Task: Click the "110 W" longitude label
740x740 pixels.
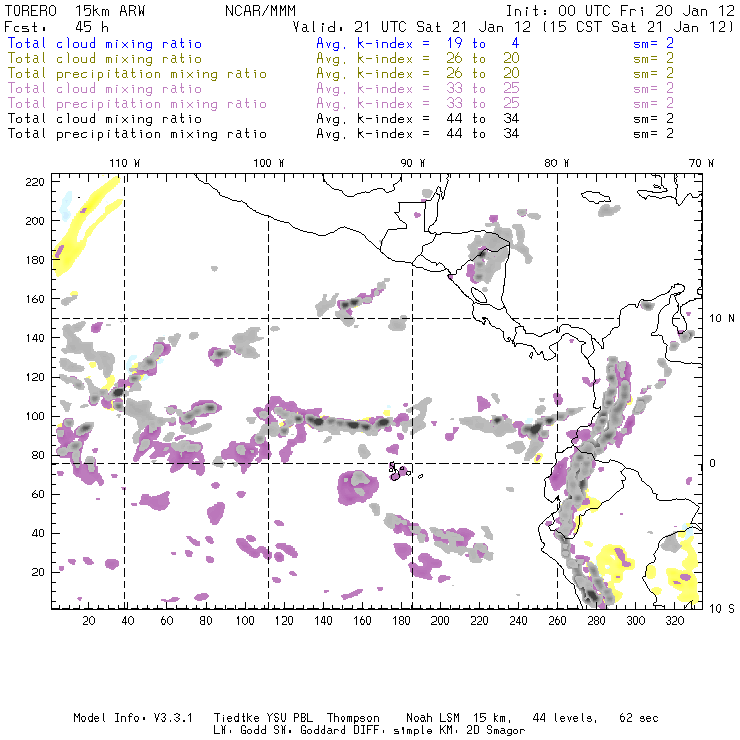Action: [125, 163]
